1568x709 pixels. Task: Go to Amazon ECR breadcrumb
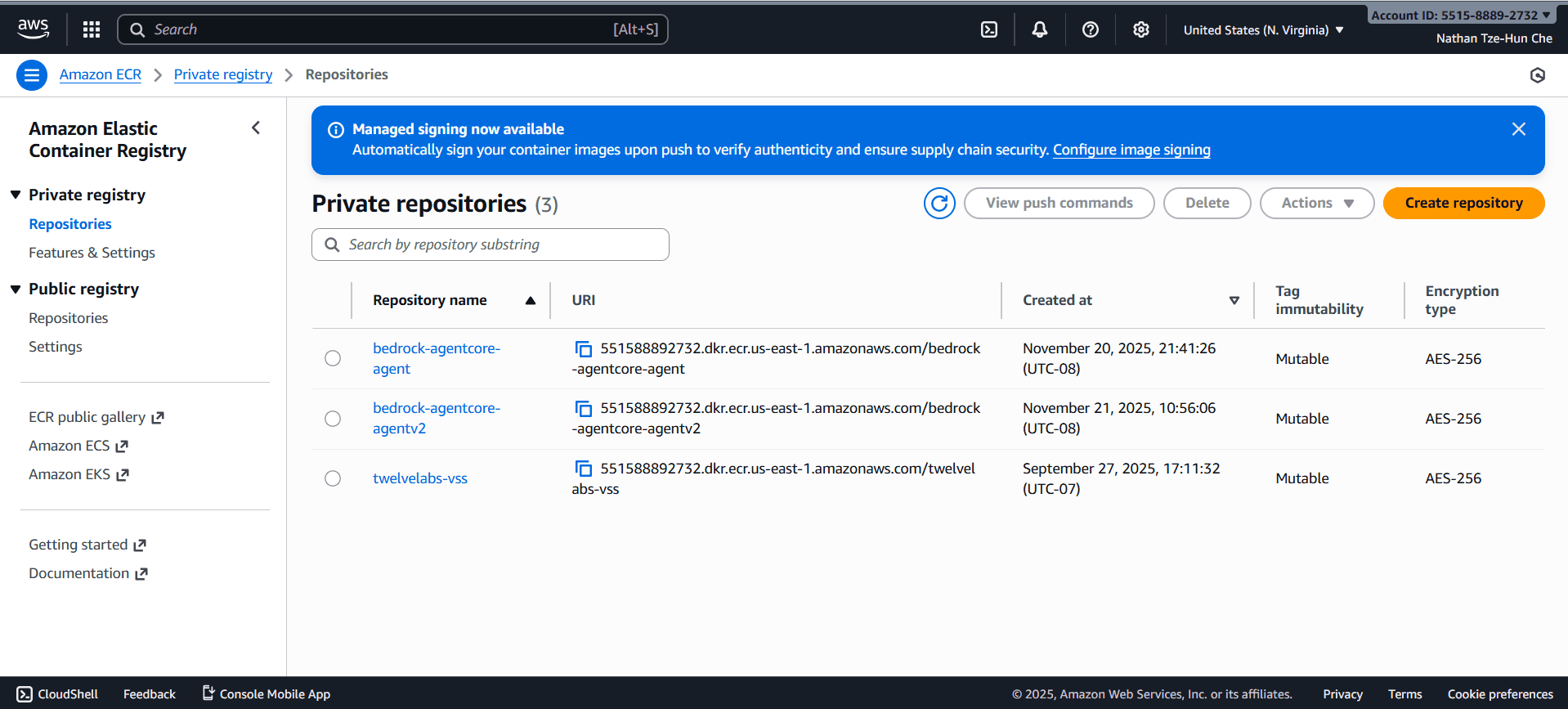(x=101, y=74)
